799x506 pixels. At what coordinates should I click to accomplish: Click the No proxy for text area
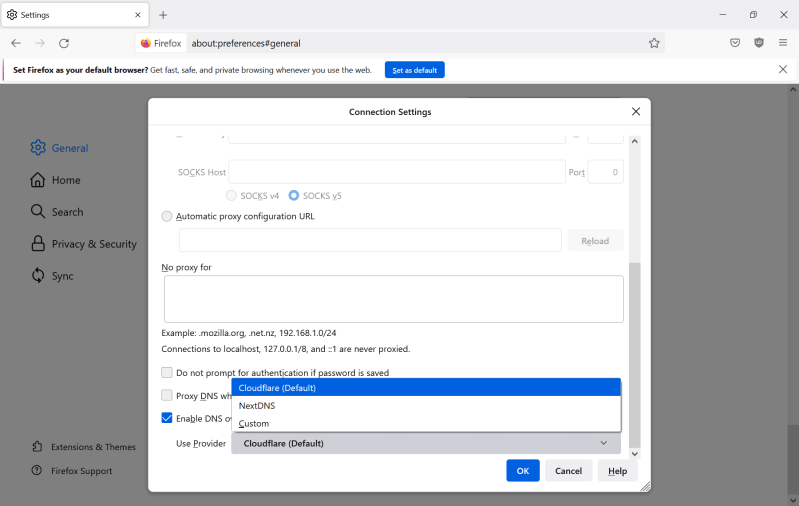pyautogui.click(x=393, y=299)
